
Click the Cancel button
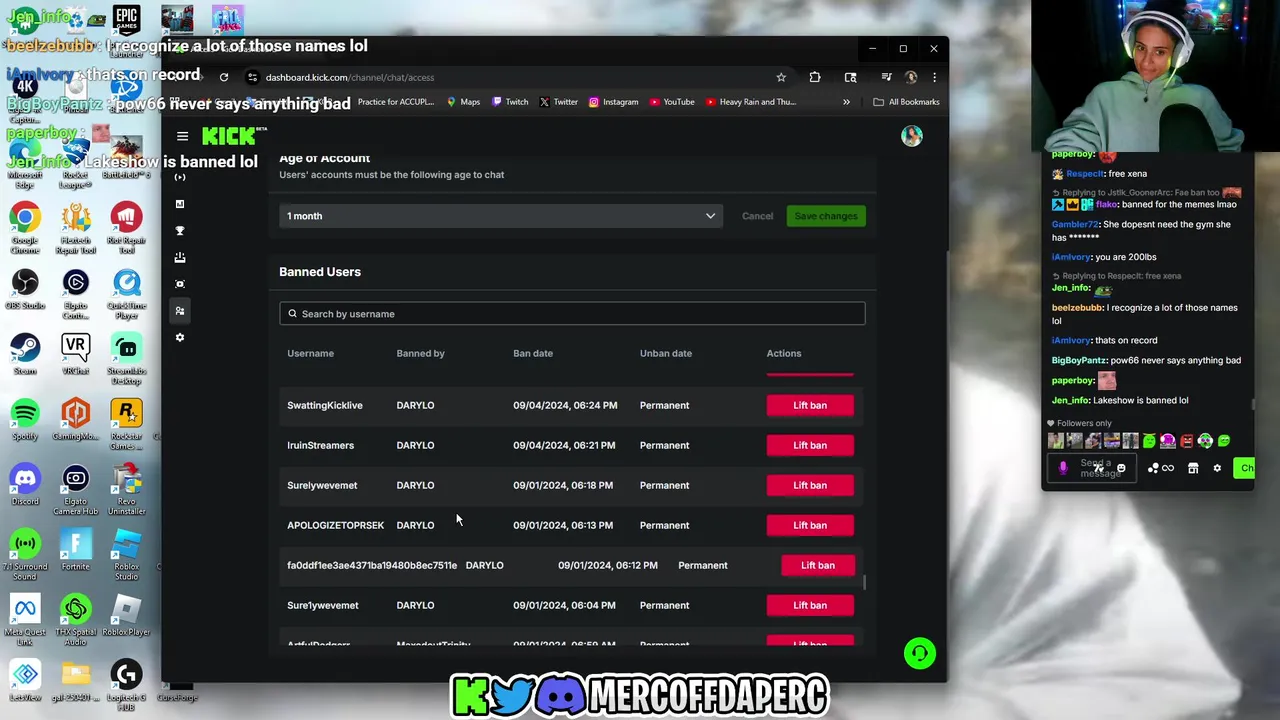(757, 216)
